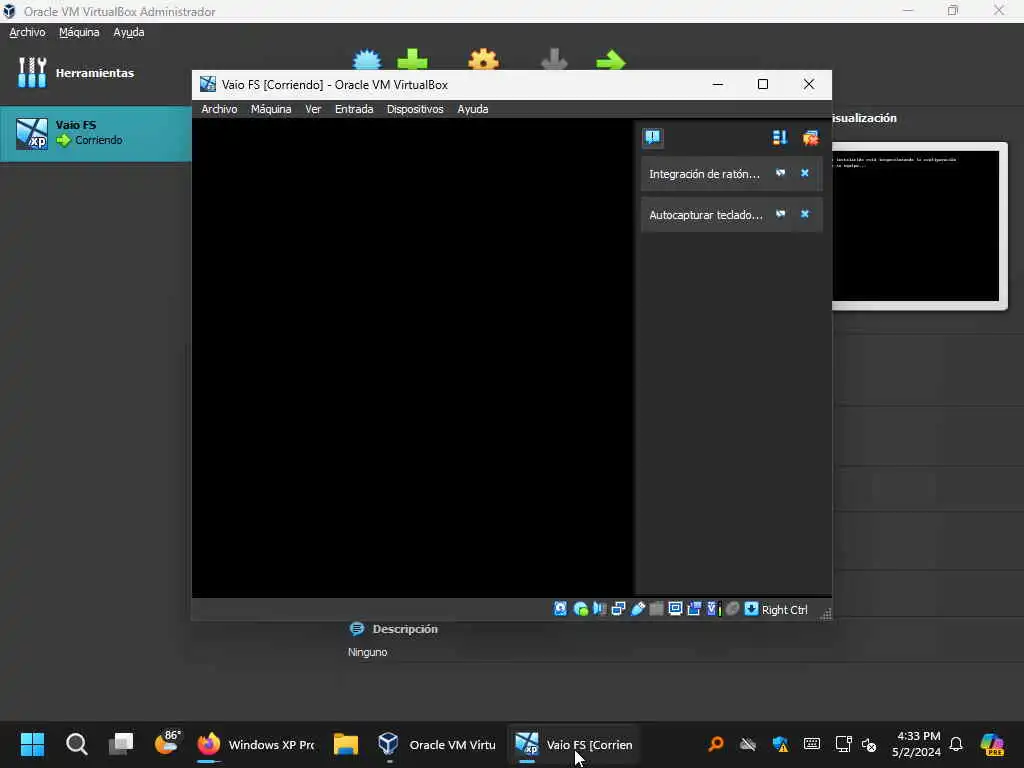Image resolution: width=1024 pixels, height=768 pixels.
Task: Open taskbar Search
Action: point(76,744)
